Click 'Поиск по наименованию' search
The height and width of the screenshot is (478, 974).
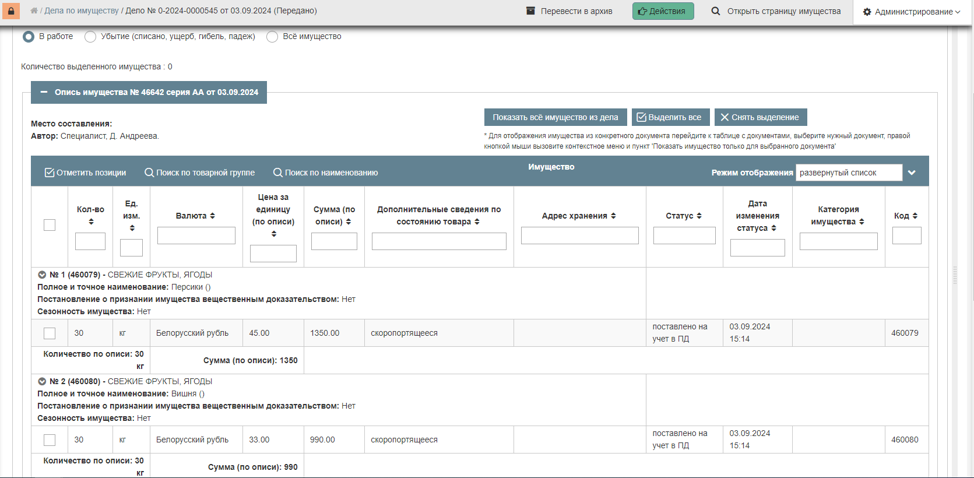tap(325, 173)
